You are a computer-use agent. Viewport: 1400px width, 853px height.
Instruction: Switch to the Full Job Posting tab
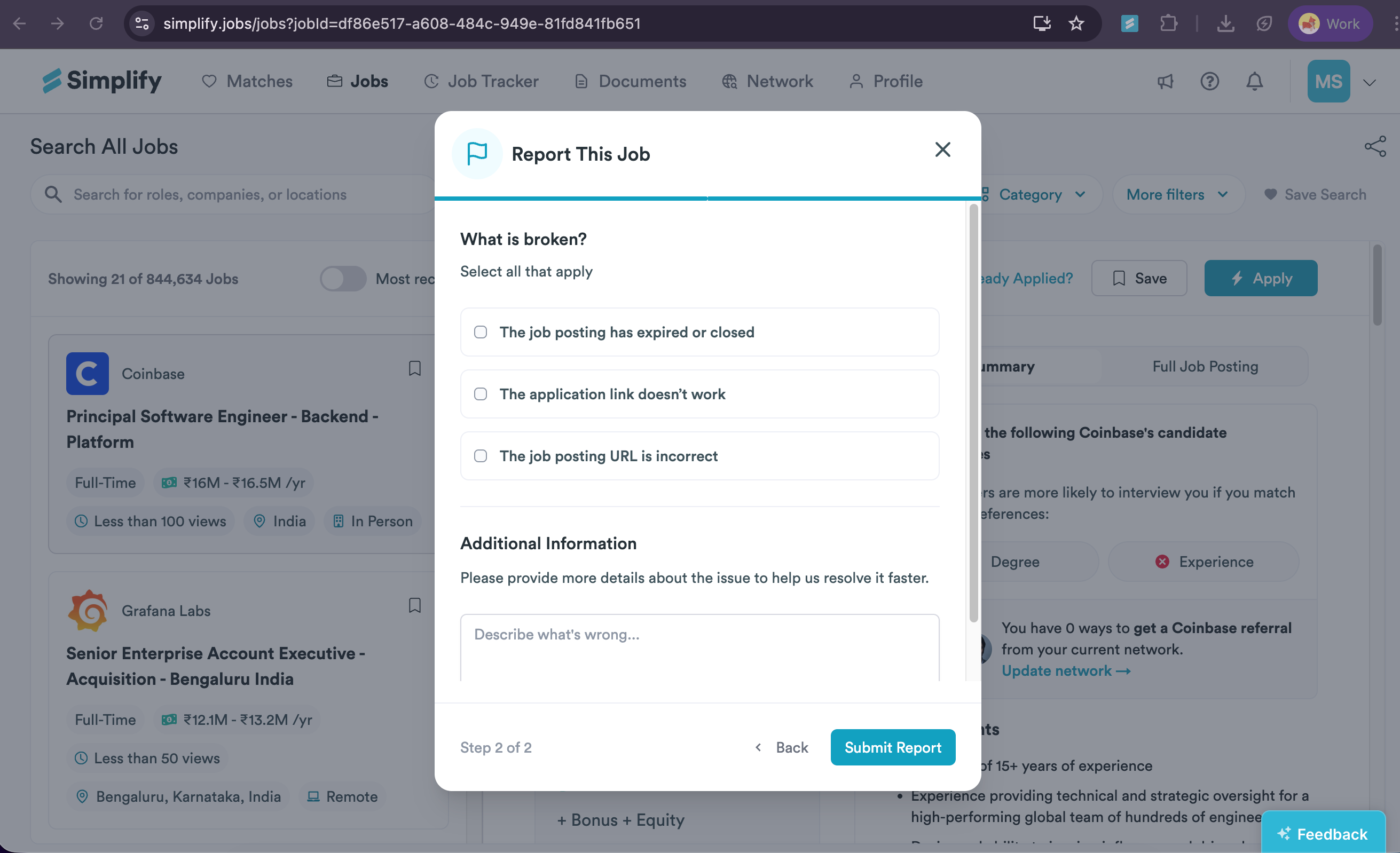tap(1205, 366)
